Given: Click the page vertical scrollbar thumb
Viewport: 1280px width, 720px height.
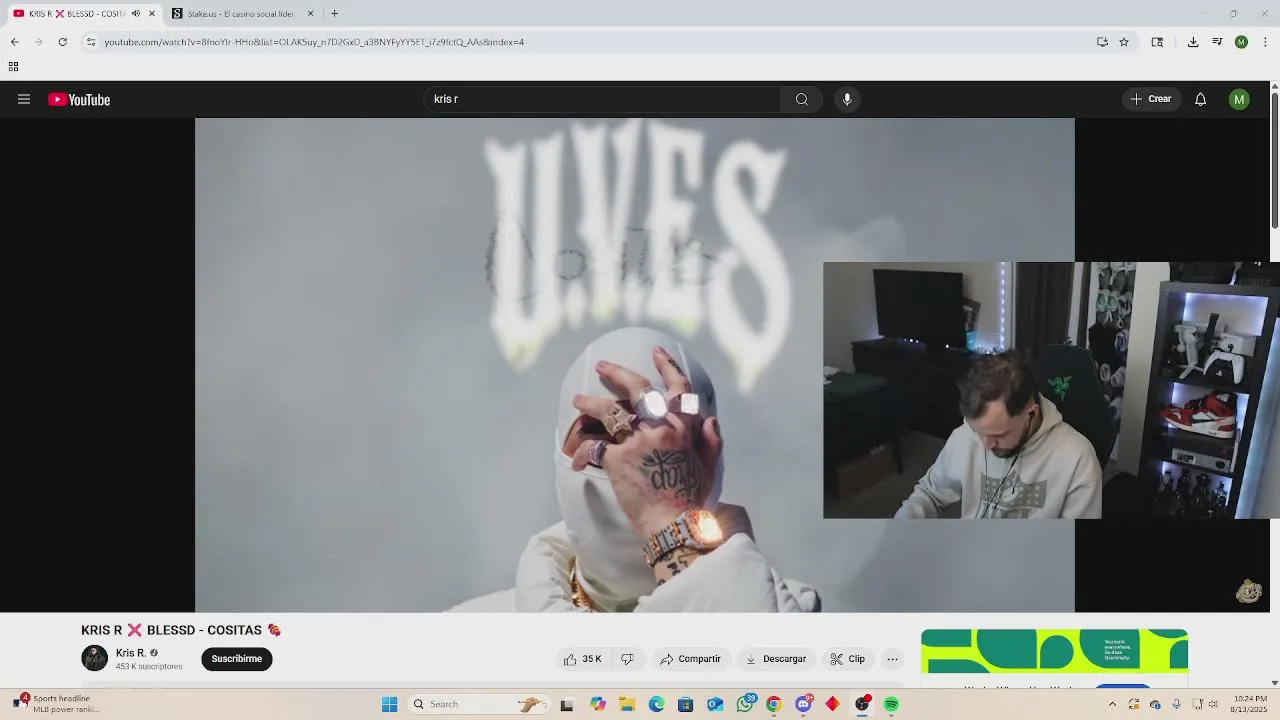Looking at the screenshot, I should tap(1274, 160).
